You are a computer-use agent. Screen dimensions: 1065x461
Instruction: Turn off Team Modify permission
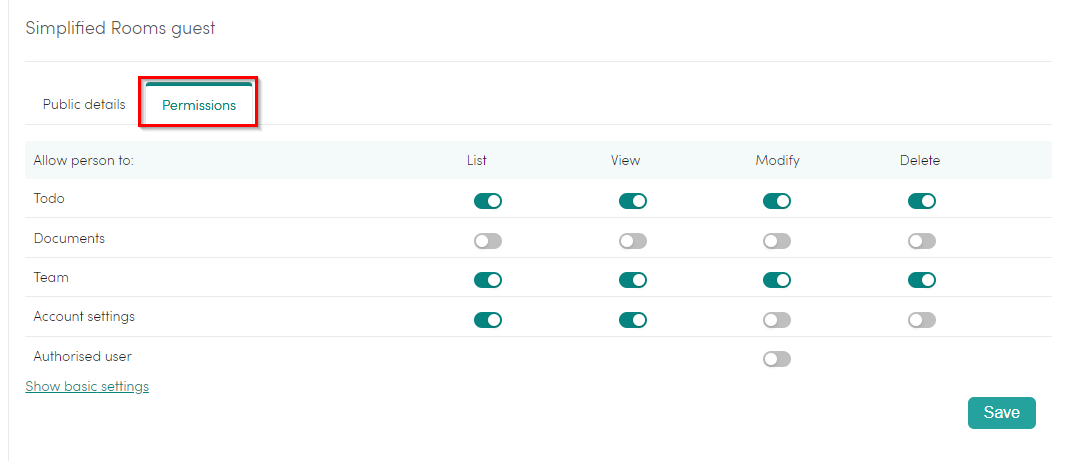pos(777,280)
